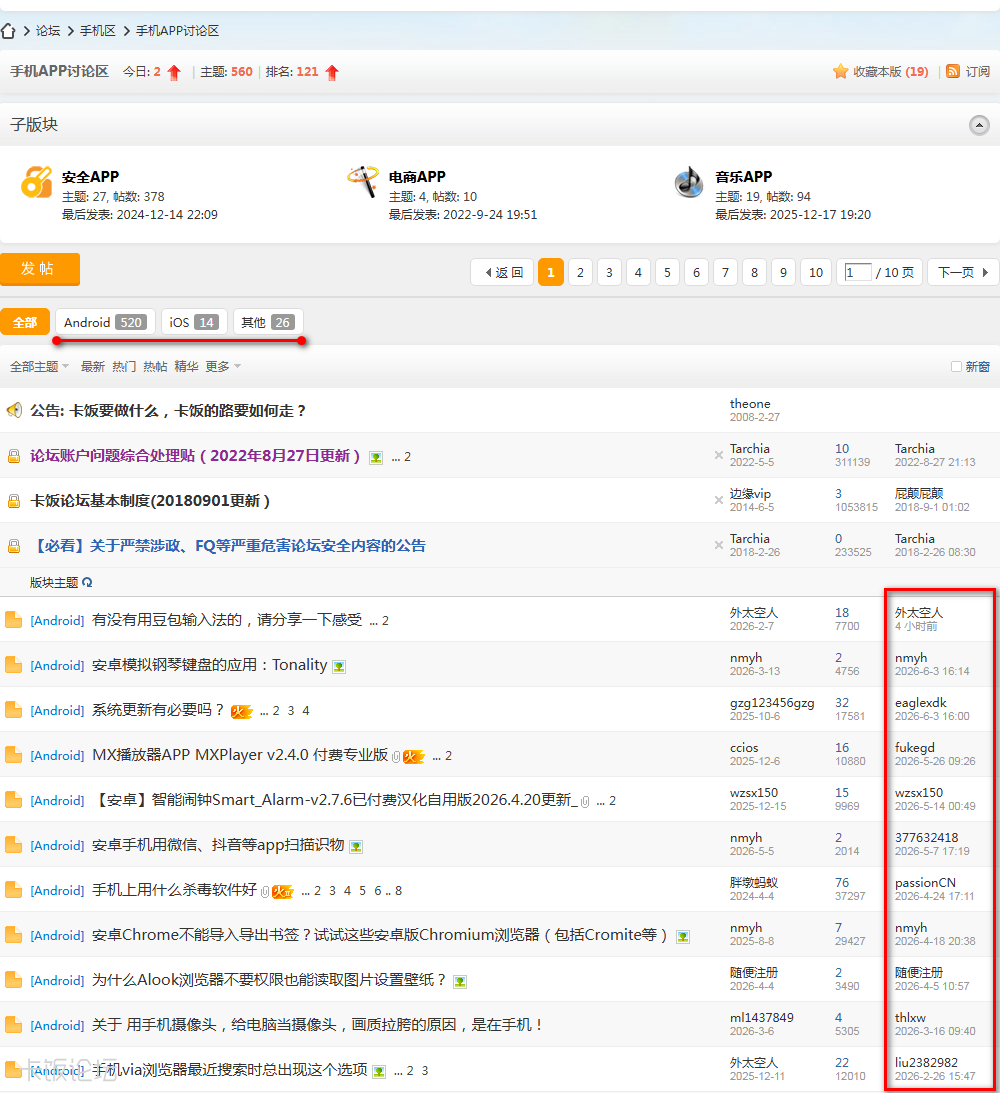Click the 发帖 new post button
The height and width of the screenshot is (1093, 1000).
40,269
